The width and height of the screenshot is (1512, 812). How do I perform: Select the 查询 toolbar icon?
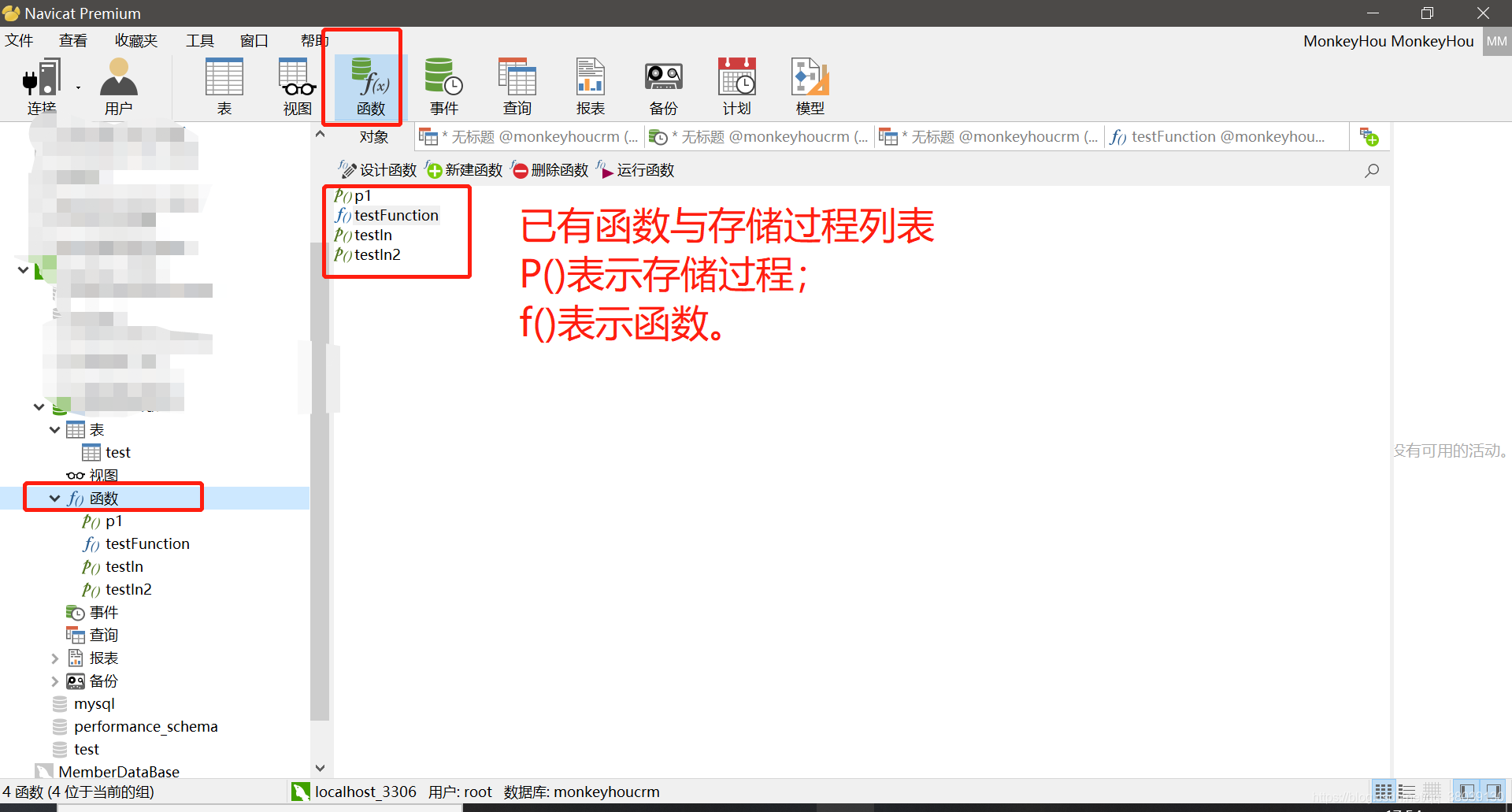coord(517,87)
